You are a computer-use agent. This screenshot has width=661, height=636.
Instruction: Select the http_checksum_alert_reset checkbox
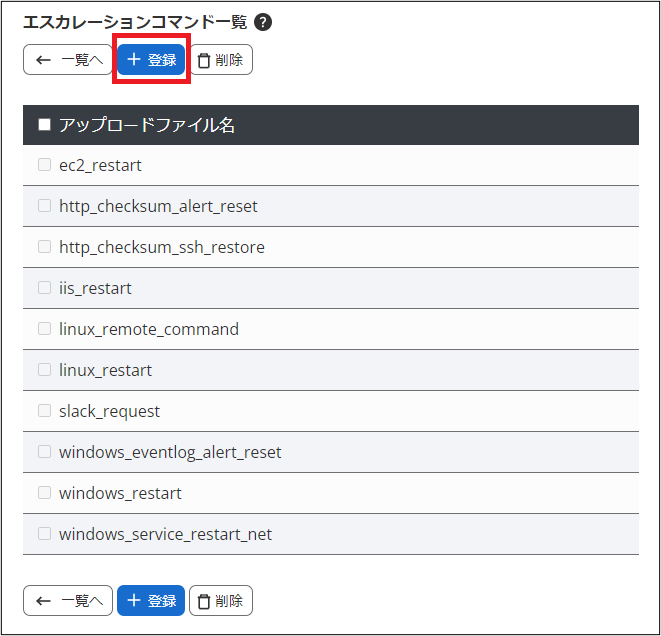pos(44,206)
